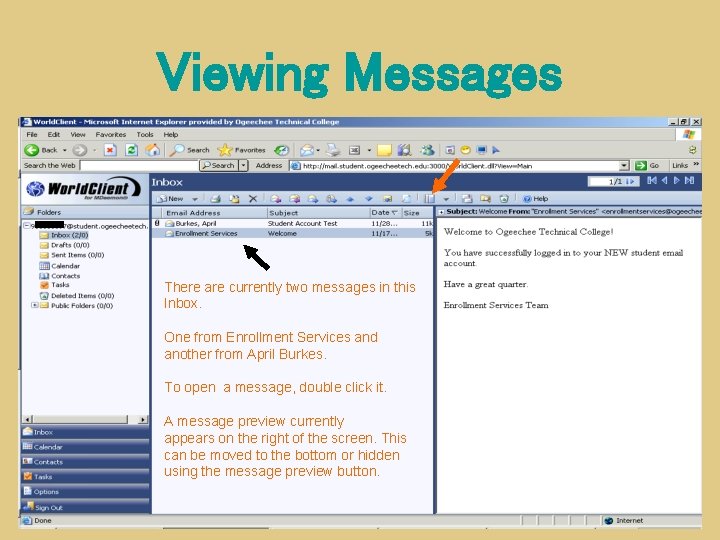Open Favorites star in browser toolbar
The height and width of the screenshot is (540, 720).
tap(242, 150)
